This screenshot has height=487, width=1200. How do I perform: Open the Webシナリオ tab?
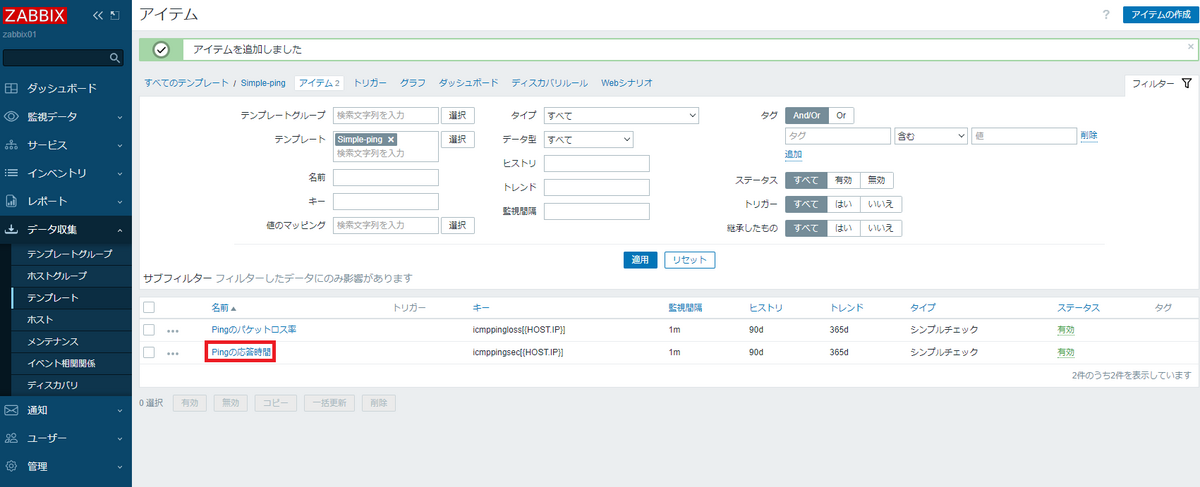click(627, 83)
